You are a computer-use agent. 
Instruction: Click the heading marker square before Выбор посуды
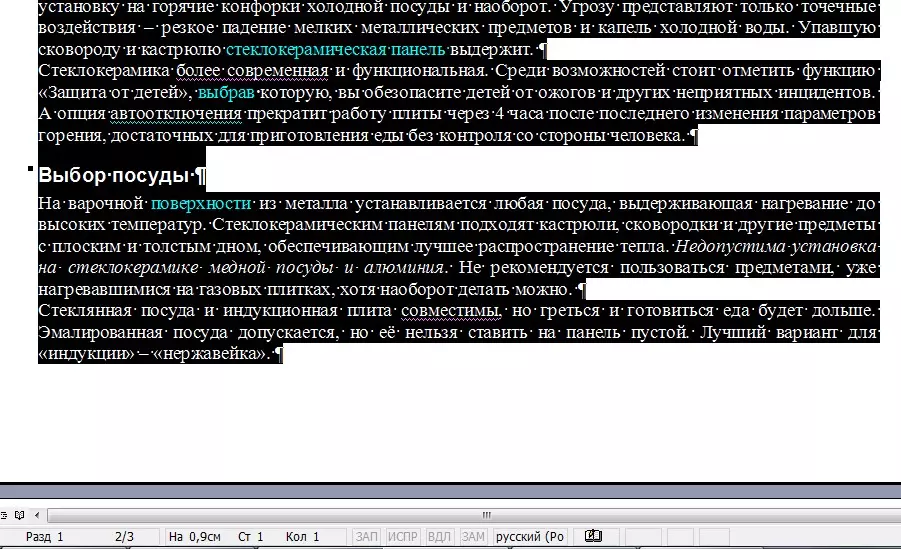tap(30, 168)
